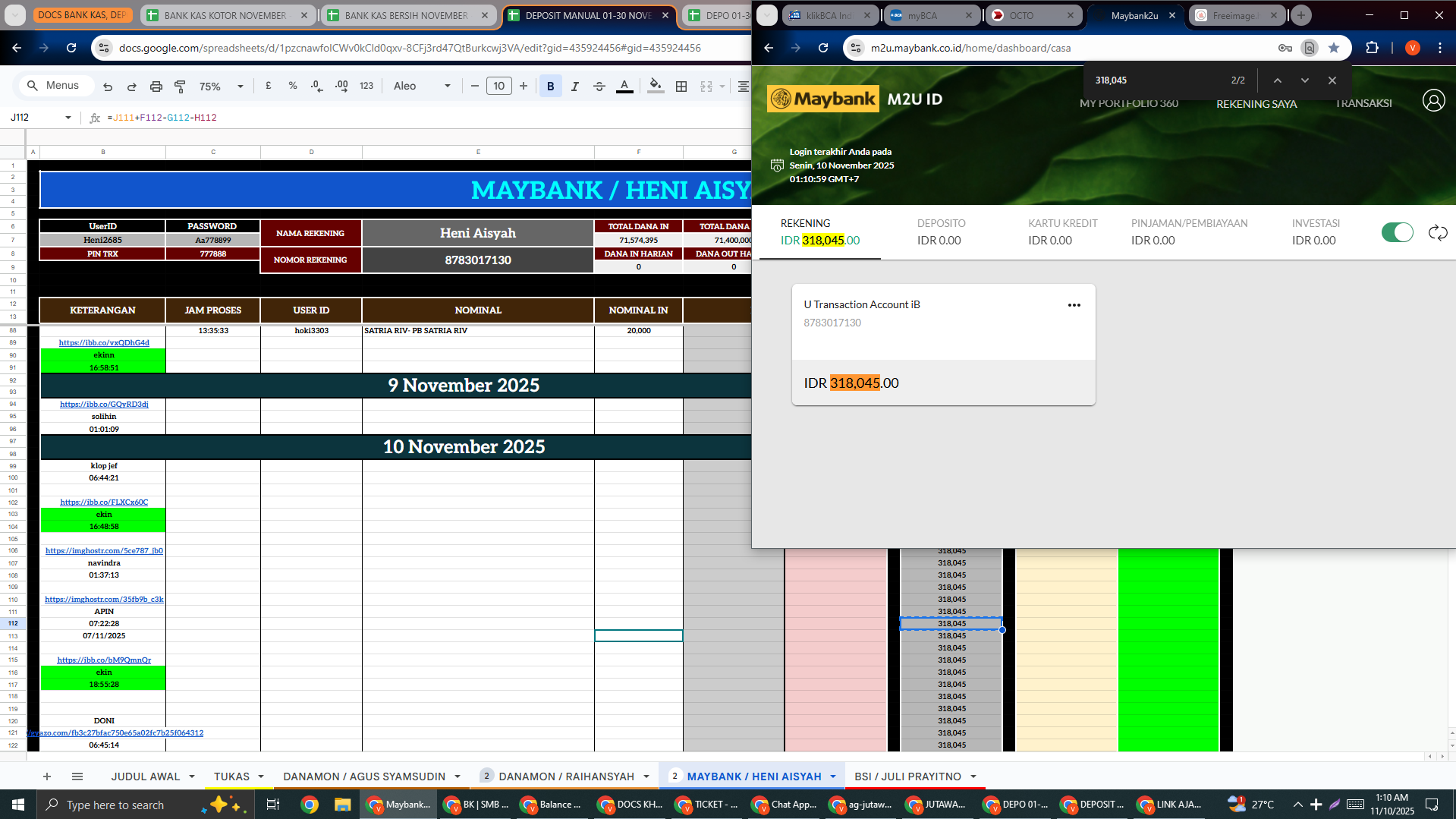Open the fill color picker in Sheets
This screenshot has width=1456, height=819.
656,87
